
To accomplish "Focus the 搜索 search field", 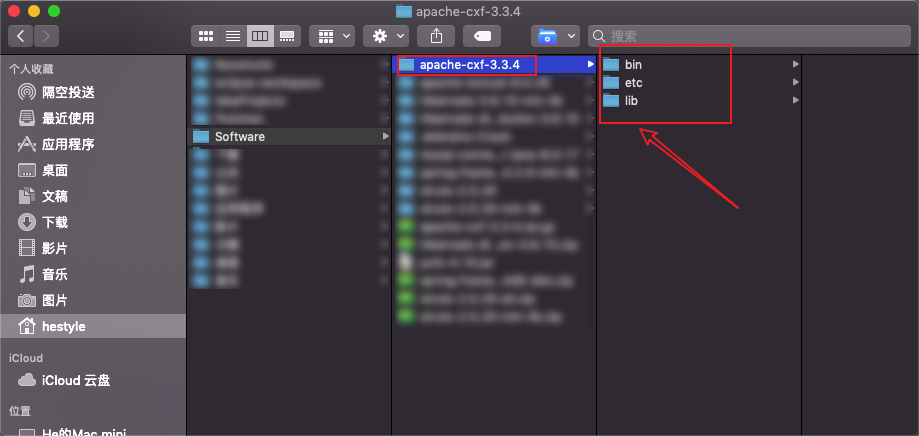I will coord(750,36).
